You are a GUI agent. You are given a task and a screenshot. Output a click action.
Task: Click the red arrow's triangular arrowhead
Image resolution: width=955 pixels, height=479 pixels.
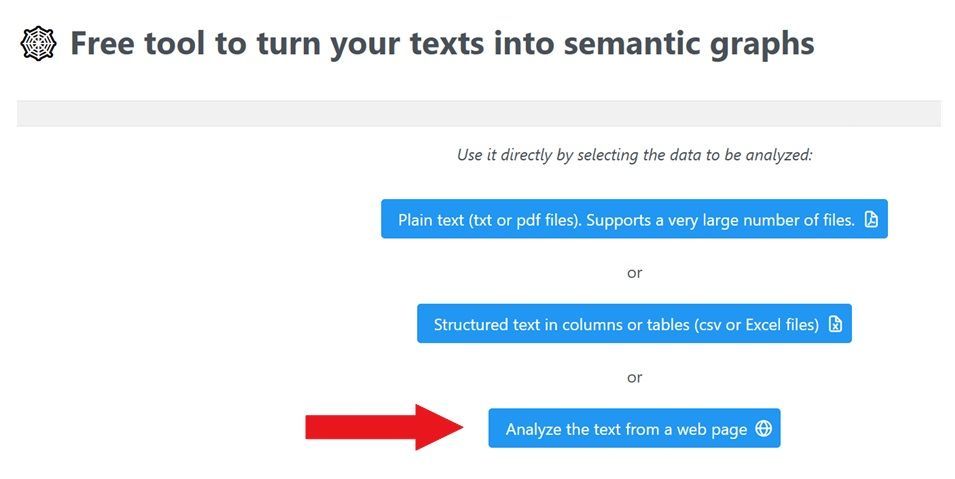(439, 427)
